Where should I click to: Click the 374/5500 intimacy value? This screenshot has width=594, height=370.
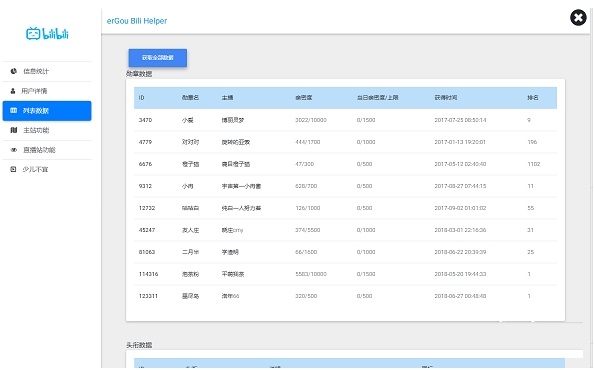coord(308,230)
